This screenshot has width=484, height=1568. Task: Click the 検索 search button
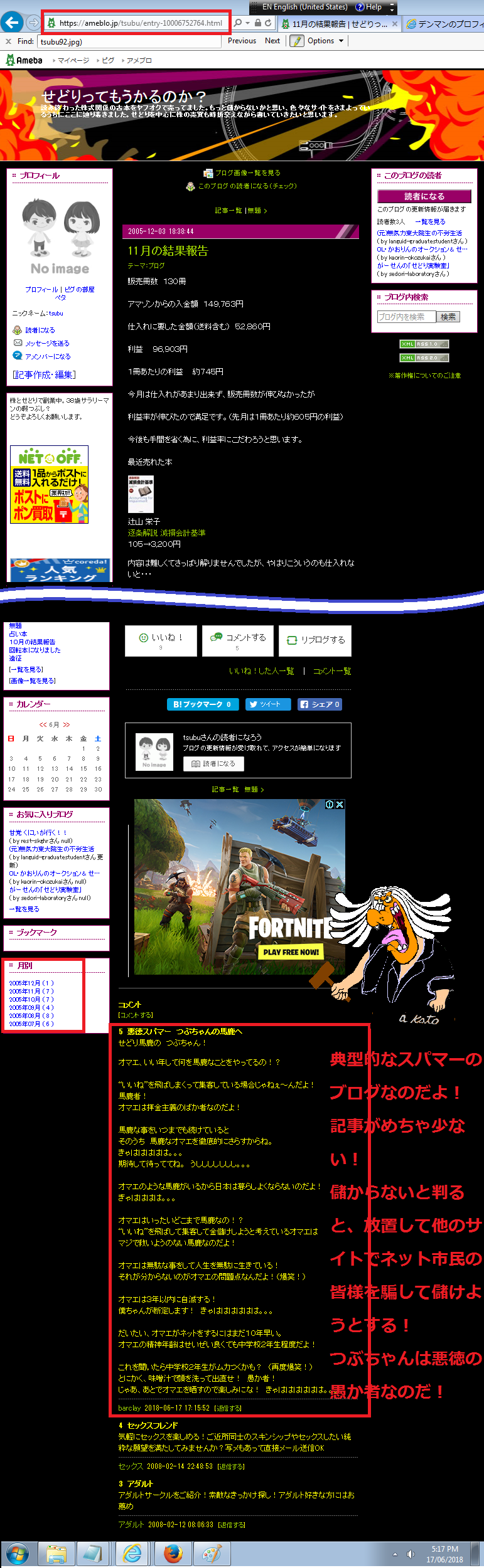[448, 317]
